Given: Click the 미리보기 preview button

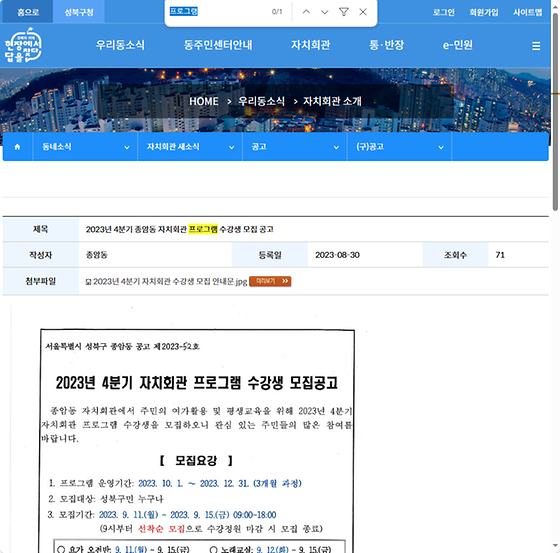Looking at the screenshot, I should 270,282.
